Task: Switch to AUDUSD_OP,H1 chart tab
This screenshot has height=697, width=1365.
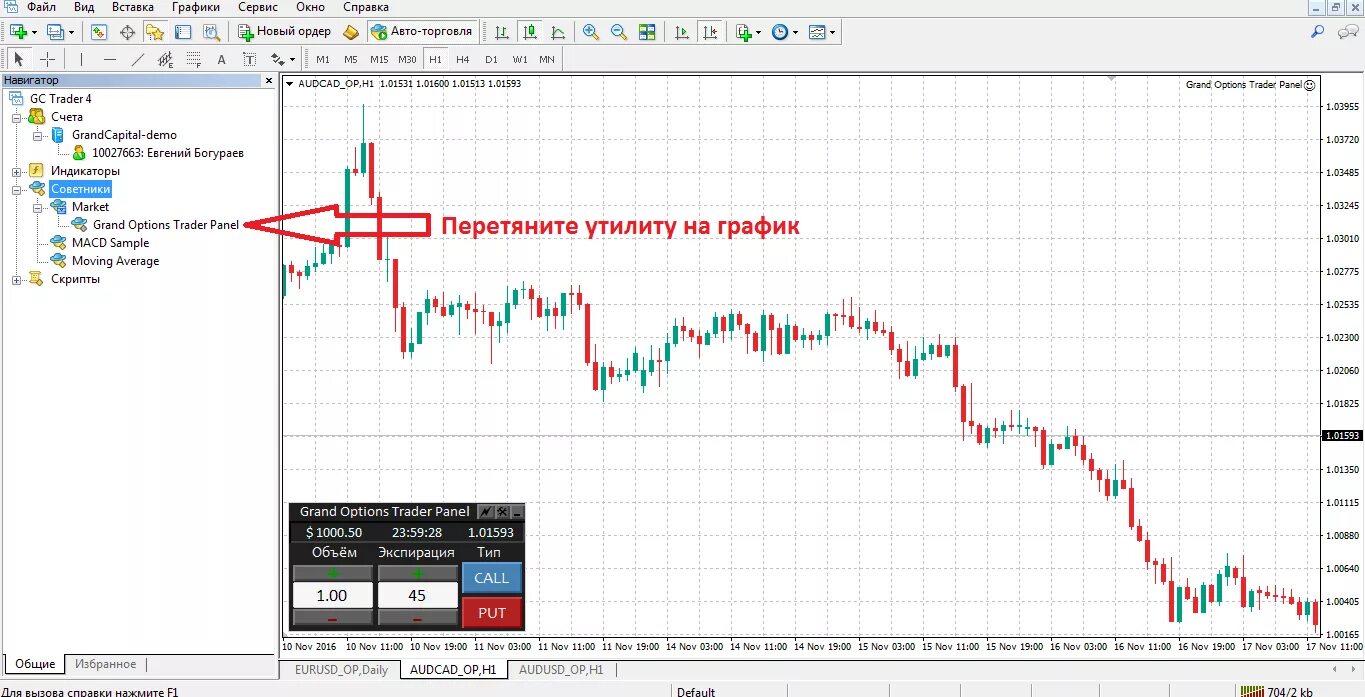Action: pyautogui.click(x=561, y=670)
